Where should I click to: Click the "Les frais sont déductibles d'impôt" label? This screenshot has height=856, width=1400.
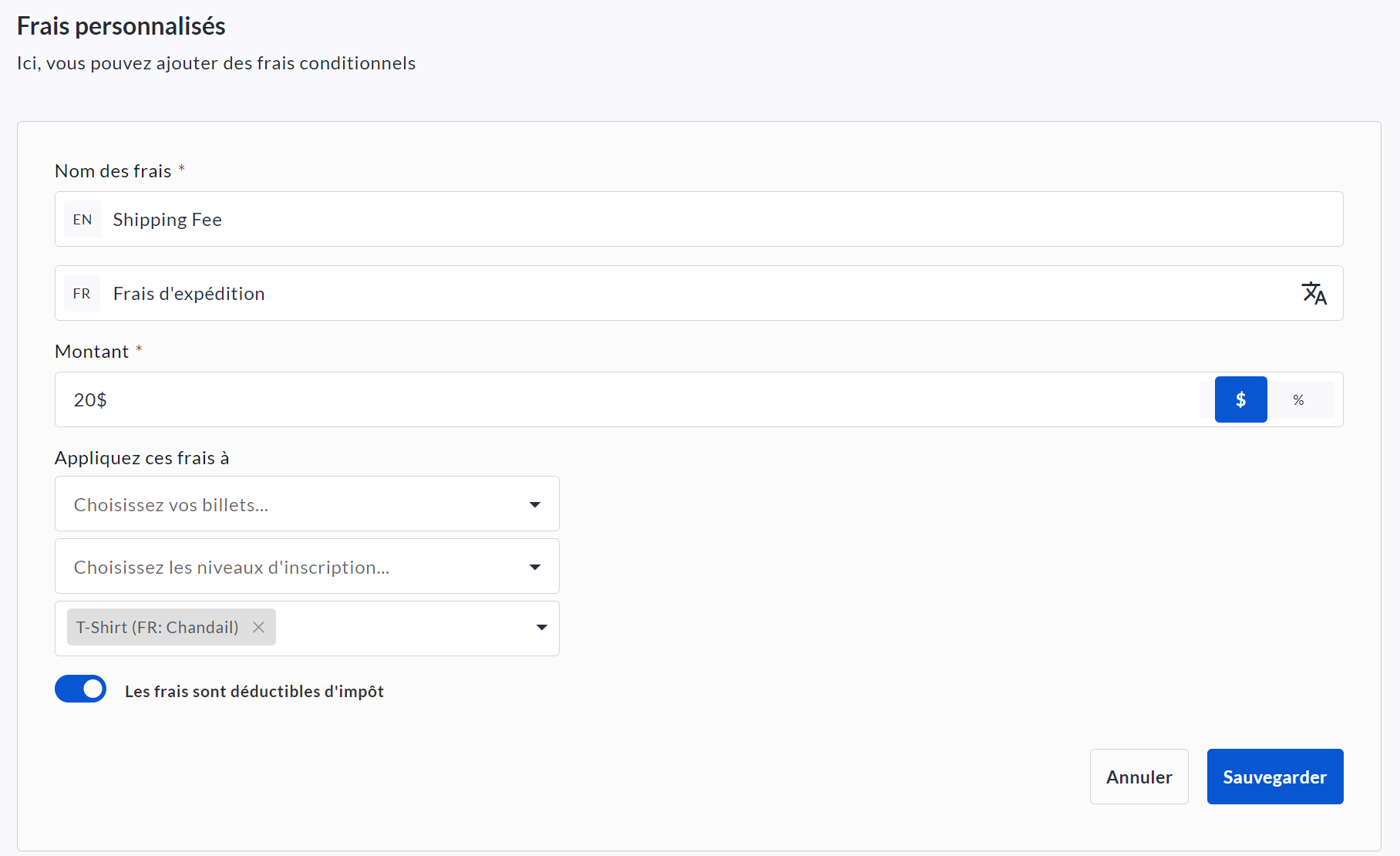click(254, 692)
